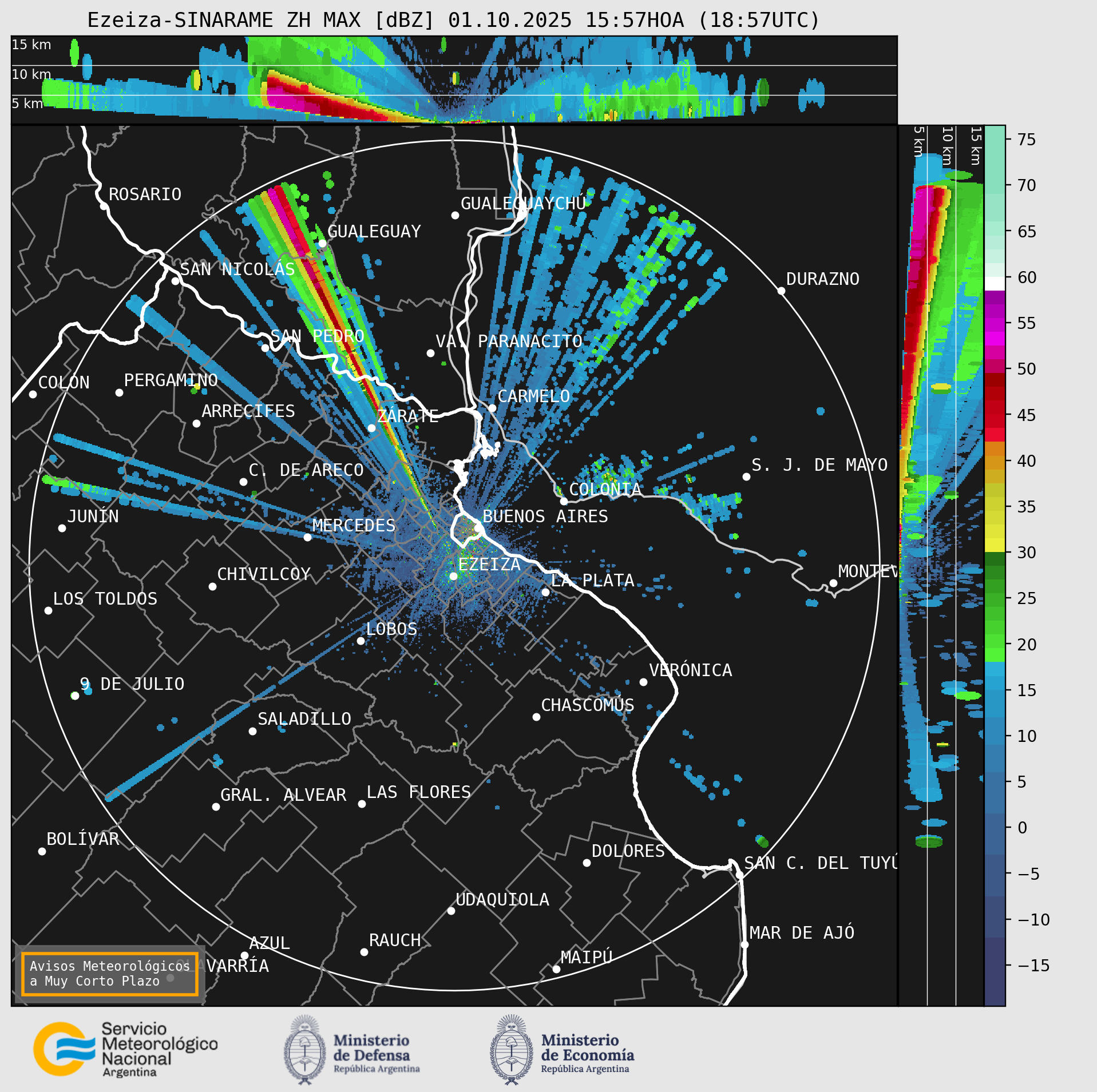Click the SAN NICOLÁS map label

coord(237,269)
